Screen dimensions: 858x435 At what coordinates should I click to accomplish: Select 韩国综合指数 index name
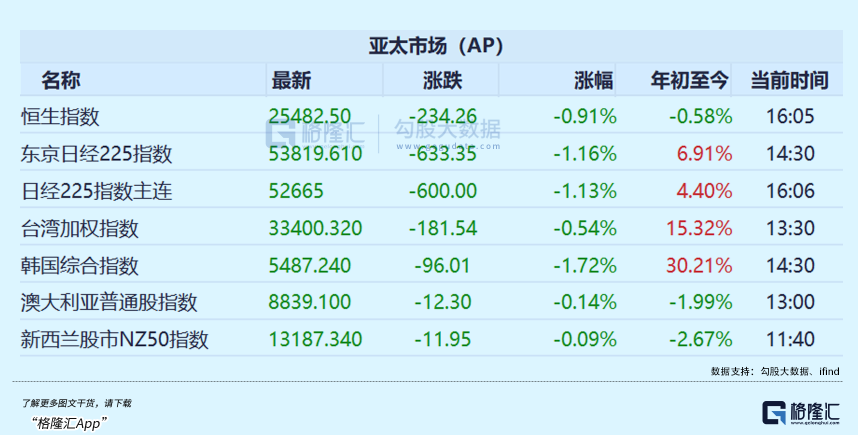tap(80, 265)
